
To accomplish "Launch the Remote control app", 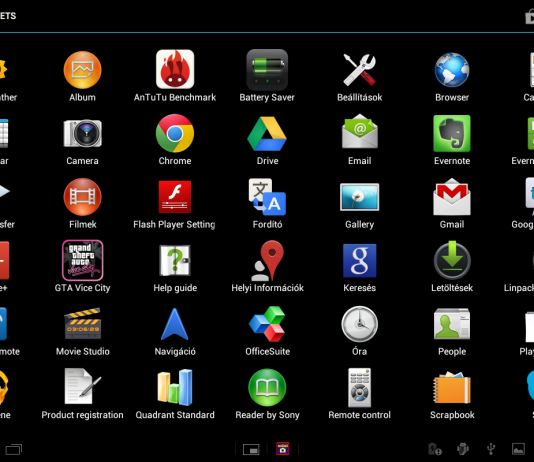I will (360, 387).
